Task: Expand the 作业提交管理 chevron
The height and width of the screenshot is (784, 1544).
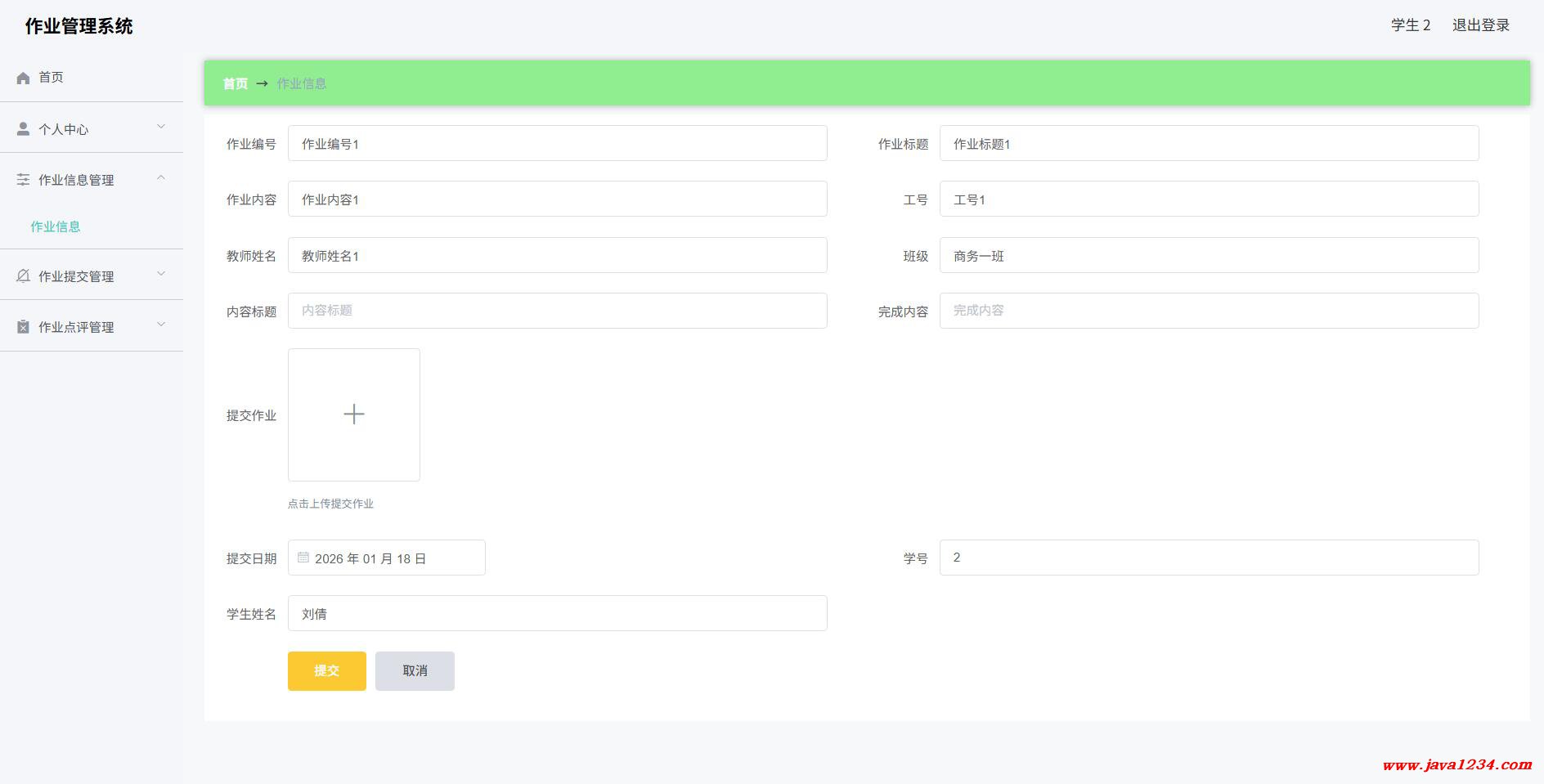Action: 161,274
